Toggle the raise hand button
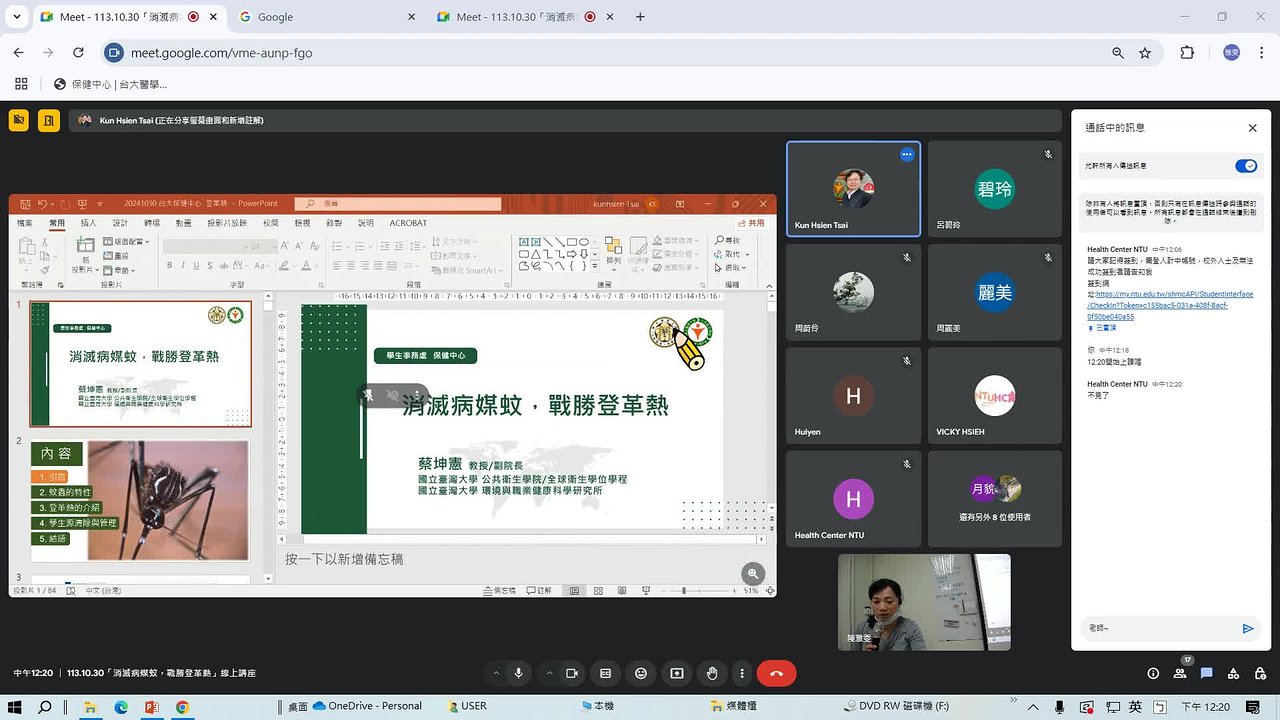The image size is (1280, 720). click(x=712, y=673)
